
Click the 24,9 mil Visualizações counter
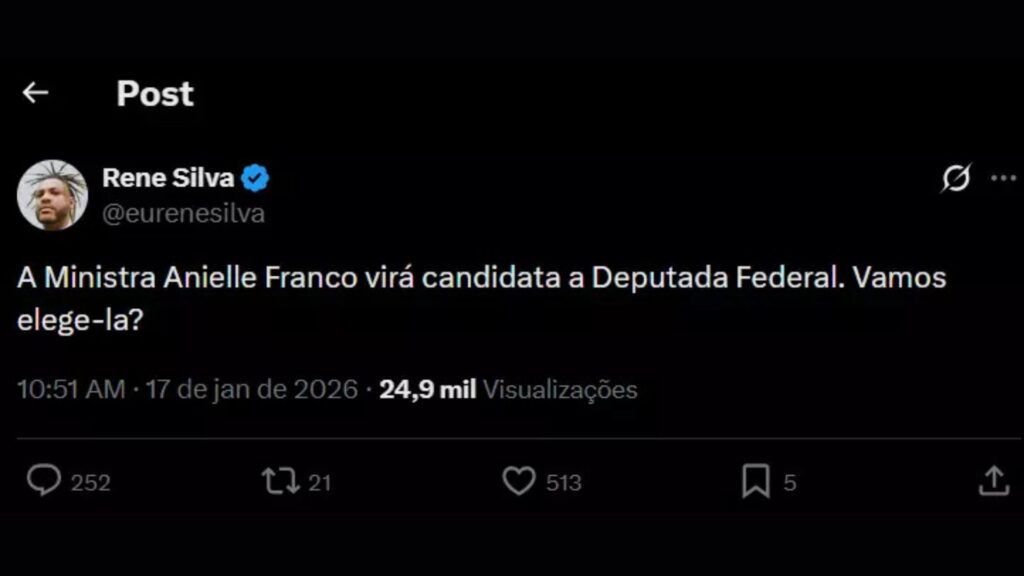[508, 389]
